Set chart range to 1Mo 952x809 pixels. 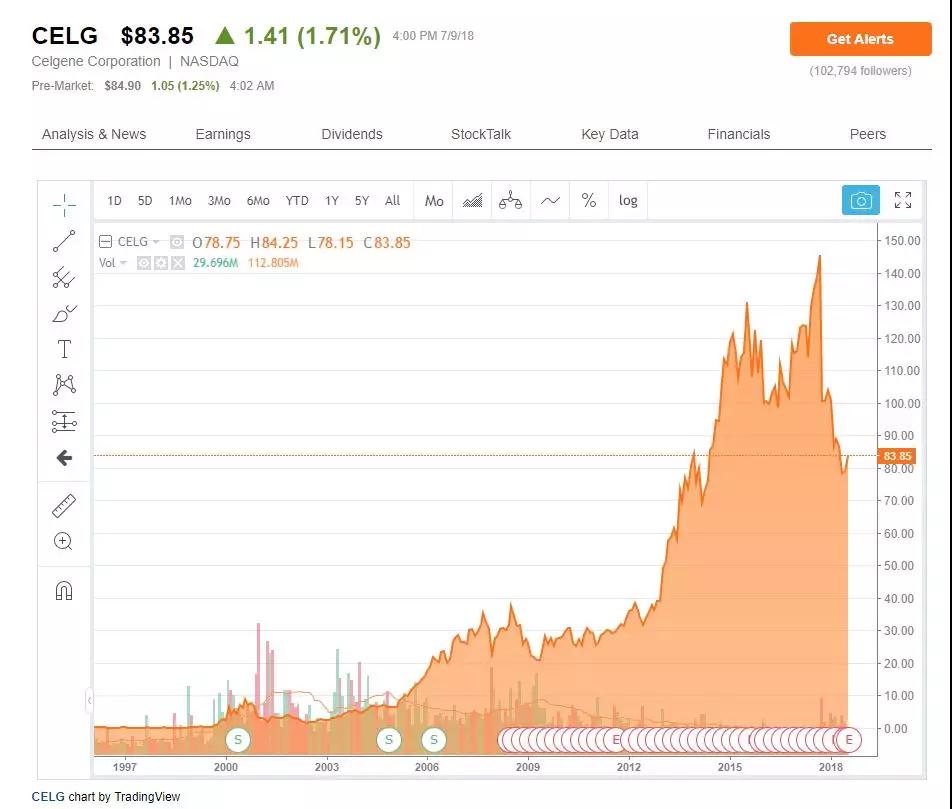click(180, 200)
